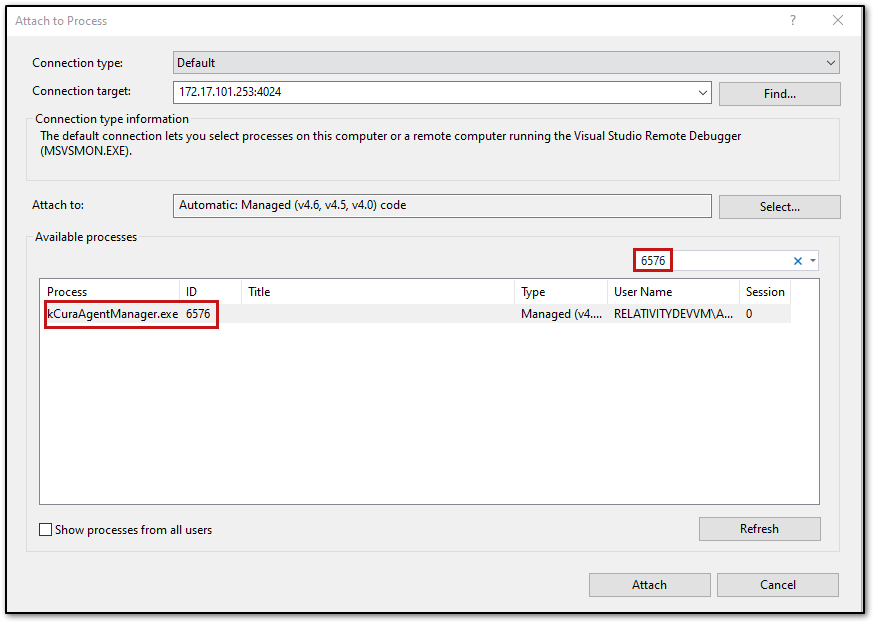This screenshot has width=874, height=623.
Task: Sort by the Title column header
Action: pyautogui.click(x=377, y=291)
